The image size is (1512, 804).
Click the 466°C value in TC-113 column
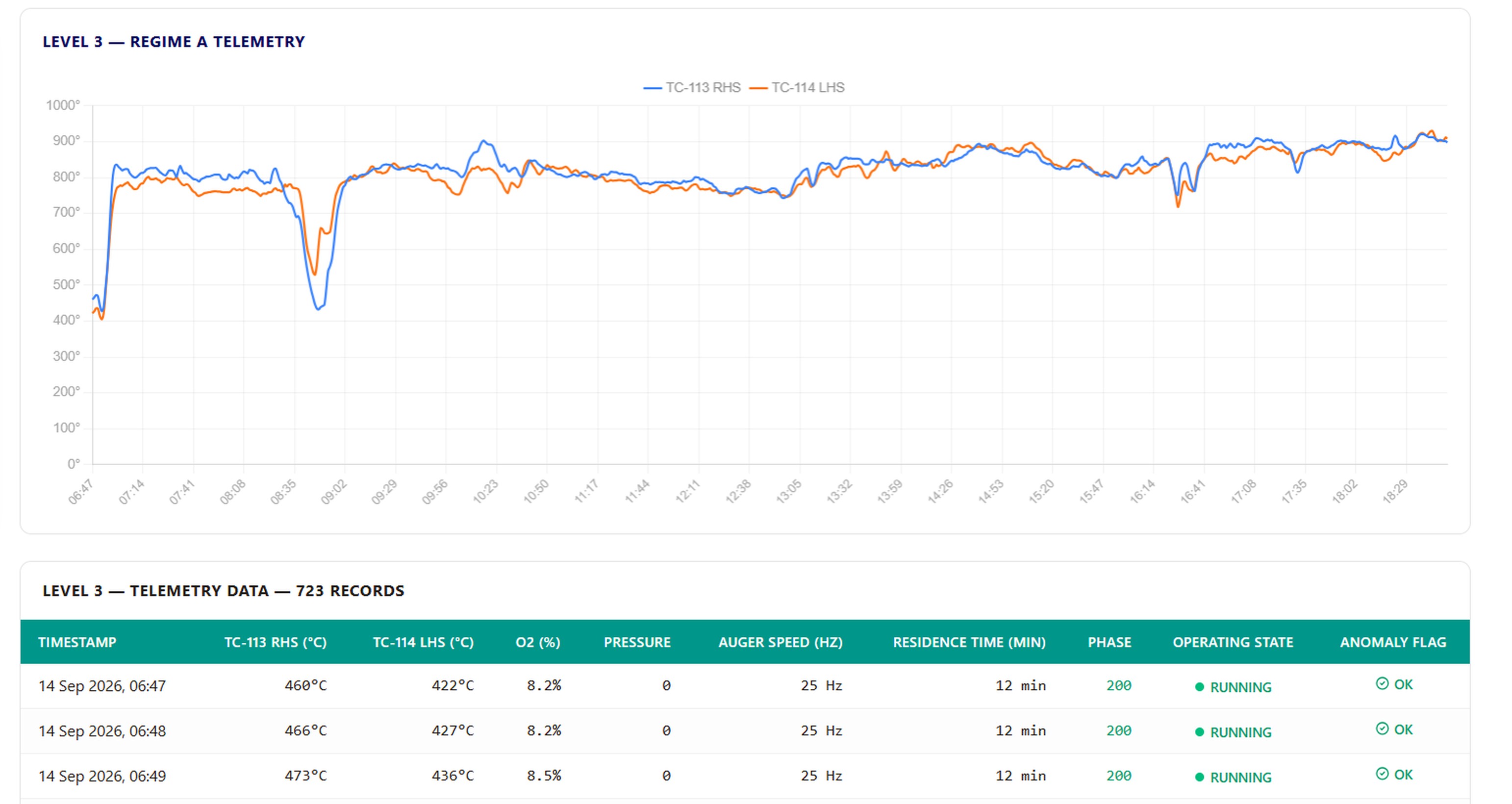tap(306, 730)
